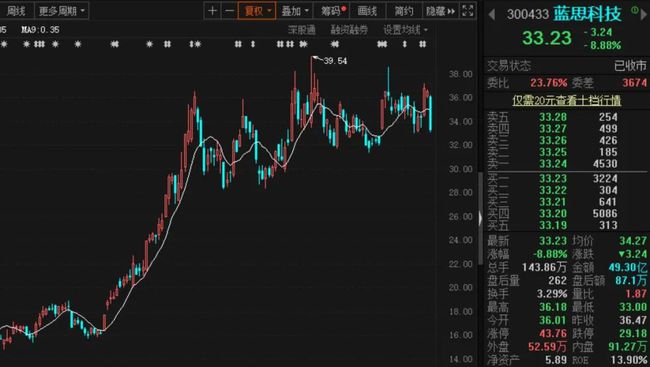Open the 更多周期 dropdown
Screen dimensions: 650x367
coord(61,11)
